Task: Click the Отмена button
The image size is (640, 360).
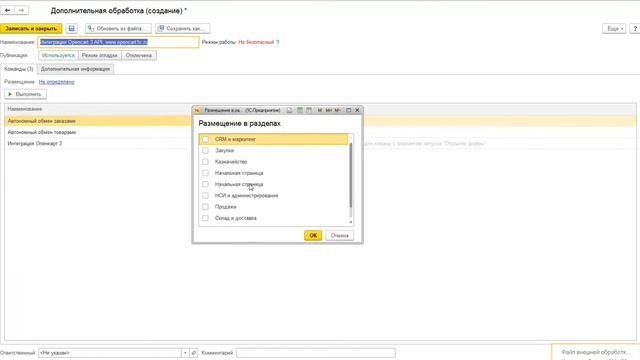Action: [340, 236]
